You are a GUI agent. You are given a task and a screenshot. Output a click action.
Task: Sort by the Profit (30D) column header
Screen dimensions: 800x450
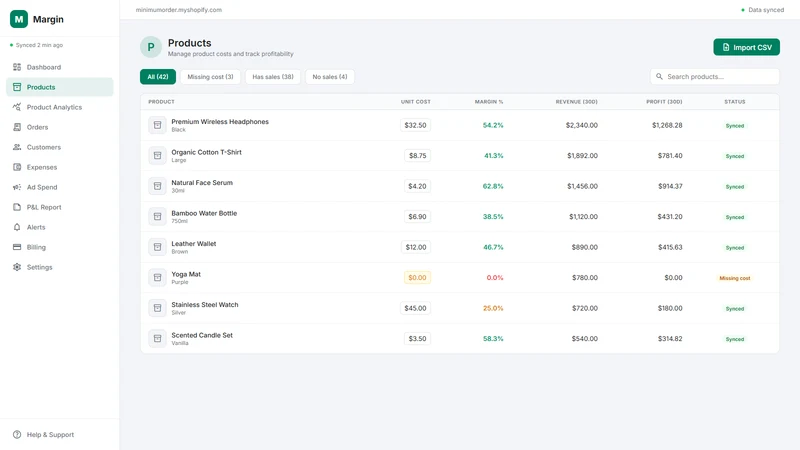point(664,102)
